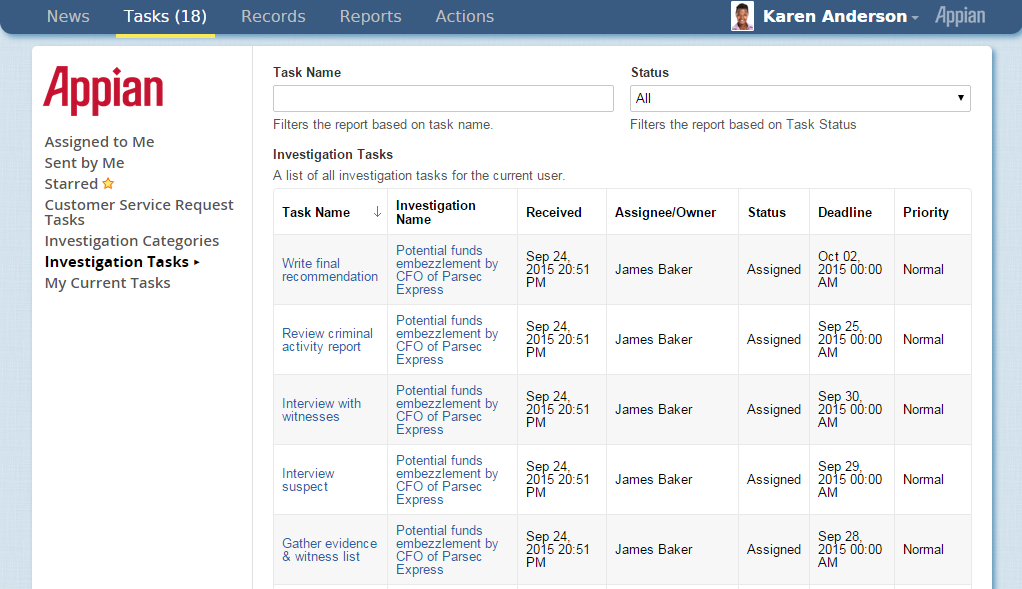Open the Records tab
Viewport: 1022px width, 589px height.
tap(273, 16)
